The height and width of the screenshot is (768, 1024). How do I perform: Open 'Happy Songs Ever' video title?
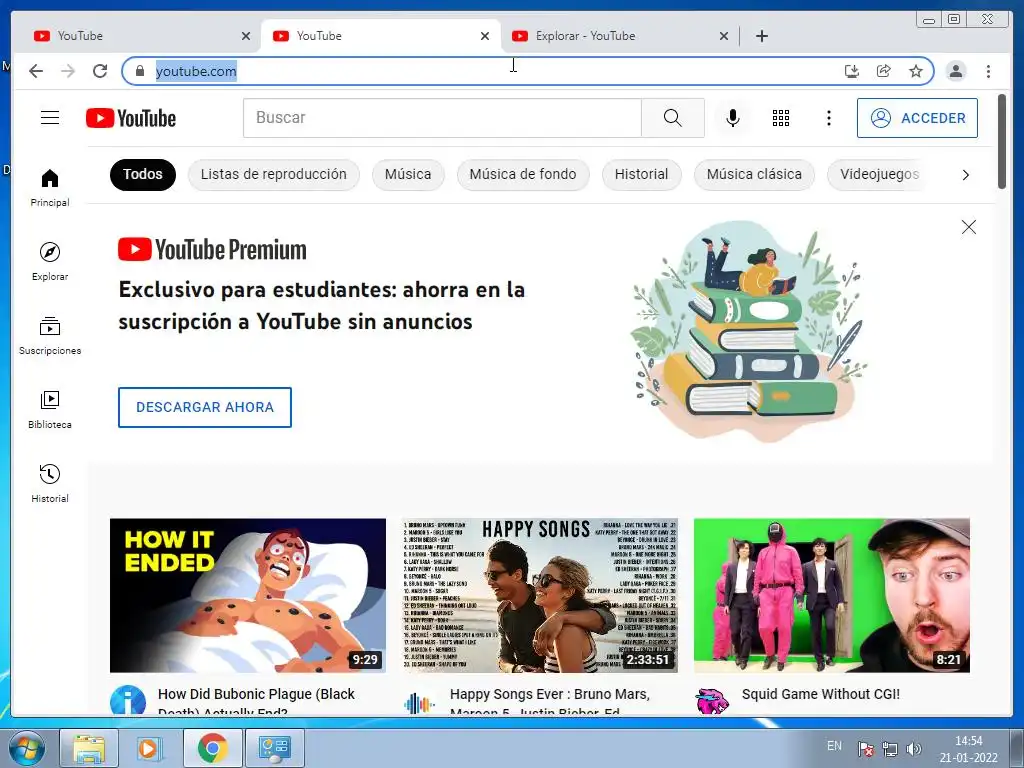(x=550, y=701)
